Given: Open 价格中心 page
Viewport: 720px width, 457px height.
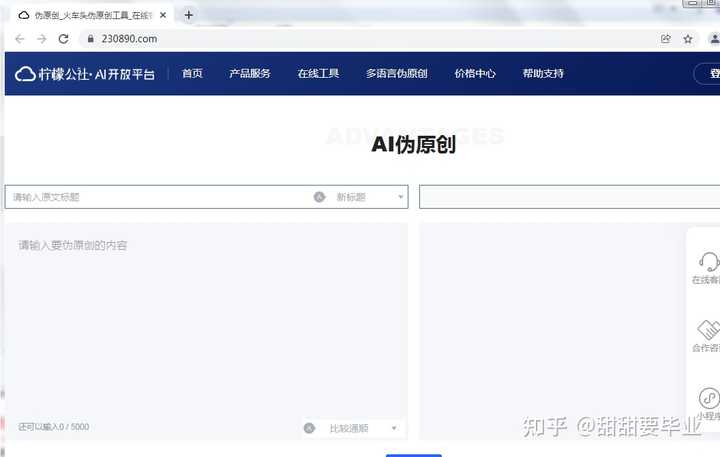Looking at the screenshot, I should point(475,73).
